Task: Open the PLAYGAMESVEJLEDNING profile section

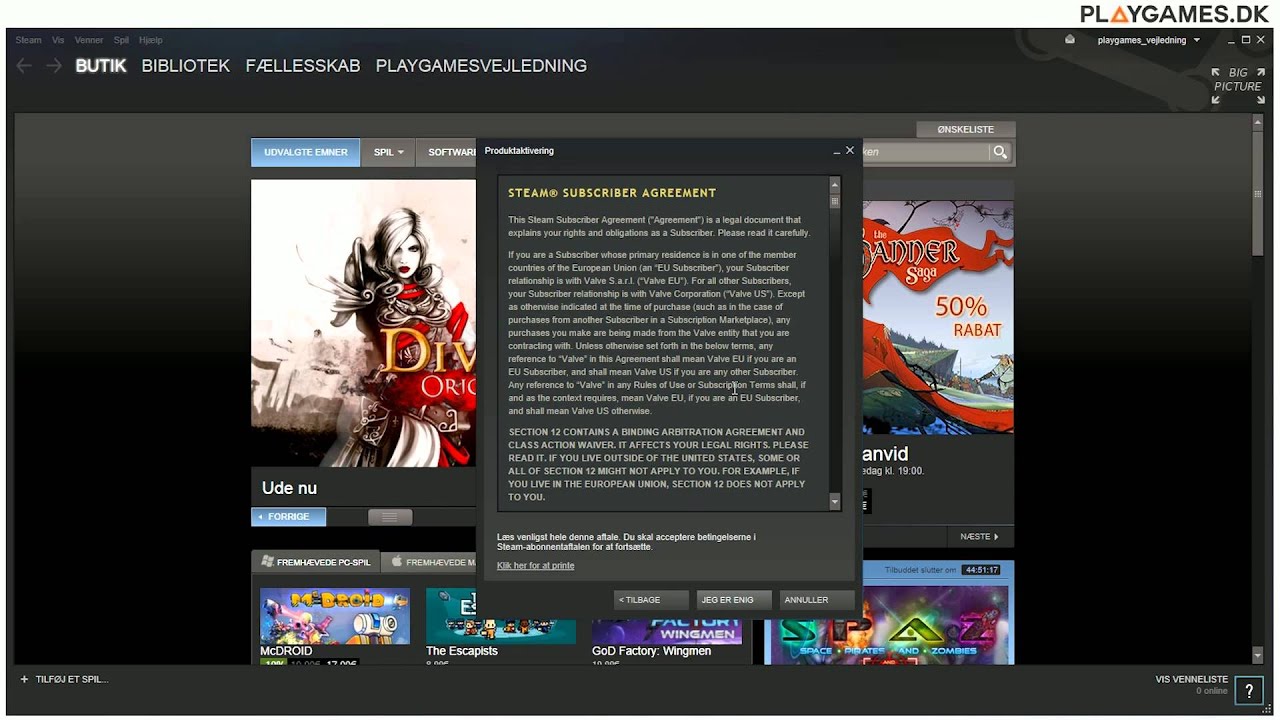Action: point(481,66)
